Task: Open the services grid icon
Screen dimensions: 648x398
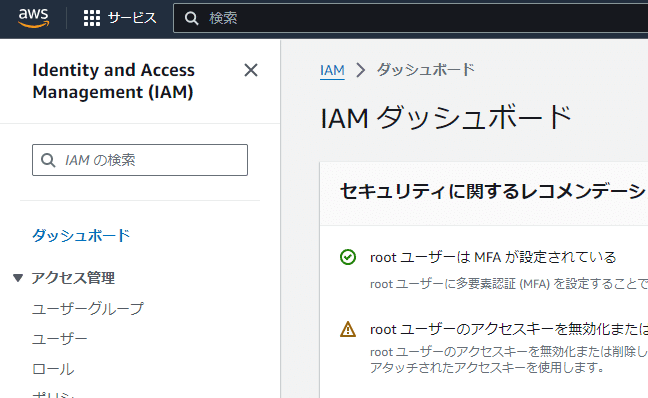Action: [92, 18]
